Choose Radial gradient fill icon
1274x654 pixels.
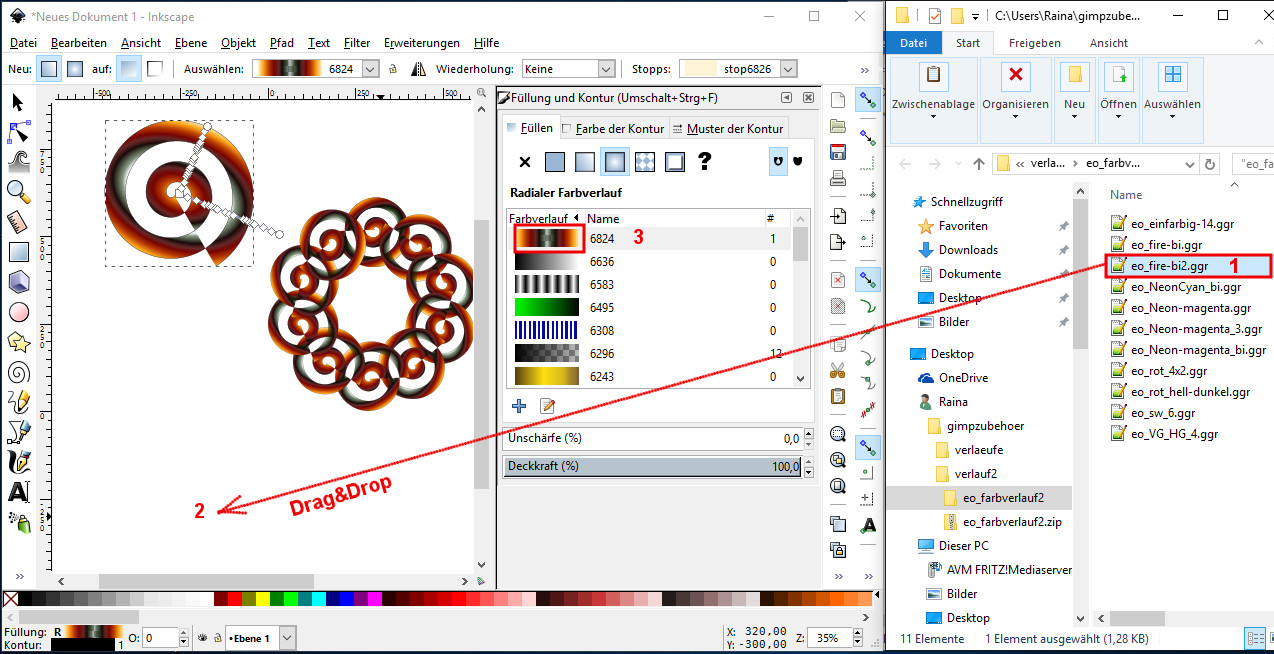(615, 161)
